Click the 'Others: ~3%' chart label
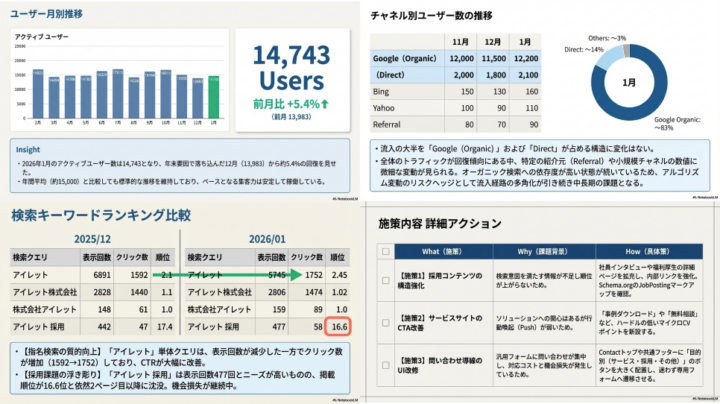The width and height of the screenshot is (720, 404). (x=607, y=38)
